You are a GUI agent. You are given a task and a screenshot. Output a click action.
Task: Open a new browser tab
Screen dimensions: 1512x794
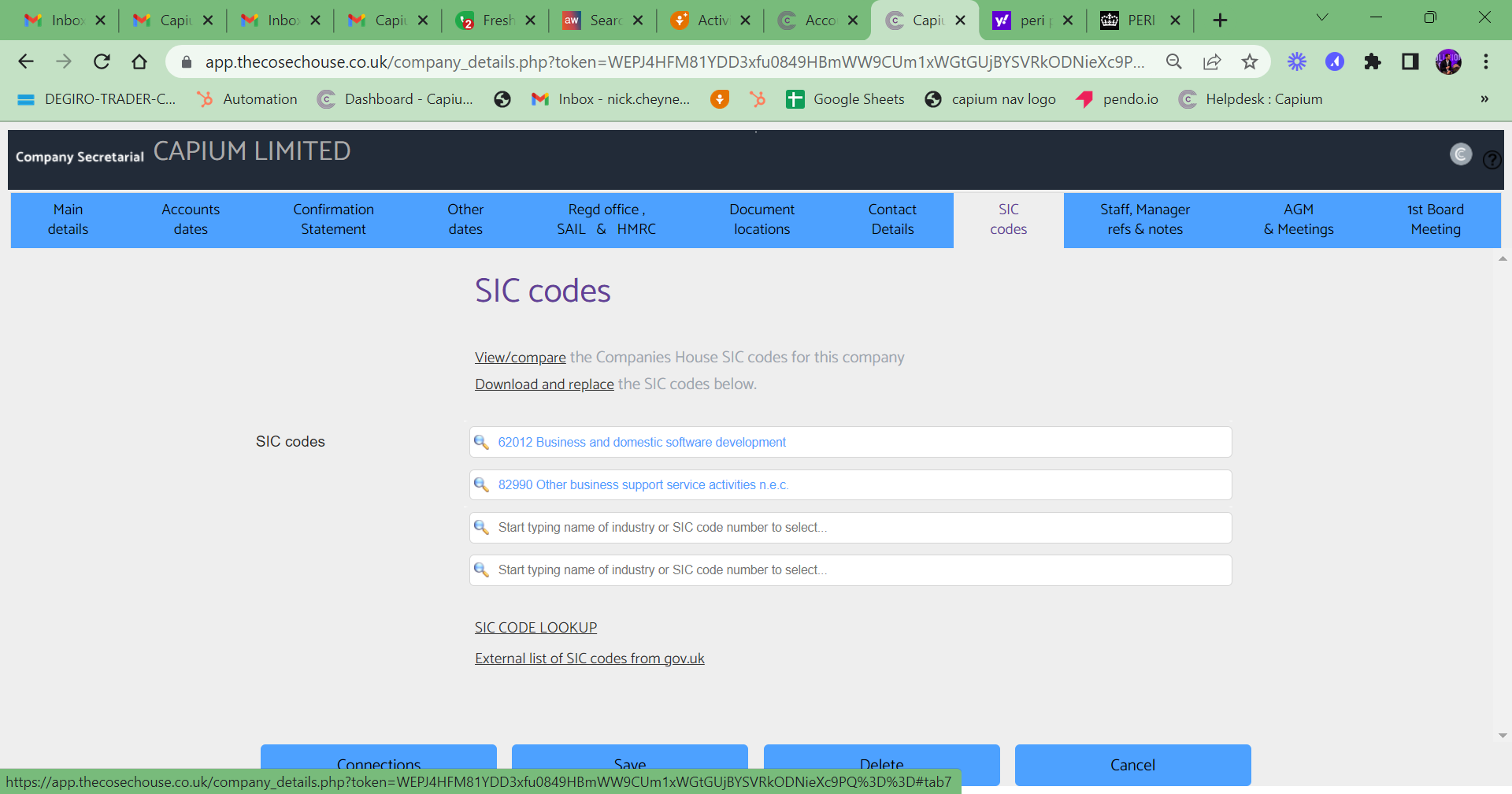pos(1220,20)
